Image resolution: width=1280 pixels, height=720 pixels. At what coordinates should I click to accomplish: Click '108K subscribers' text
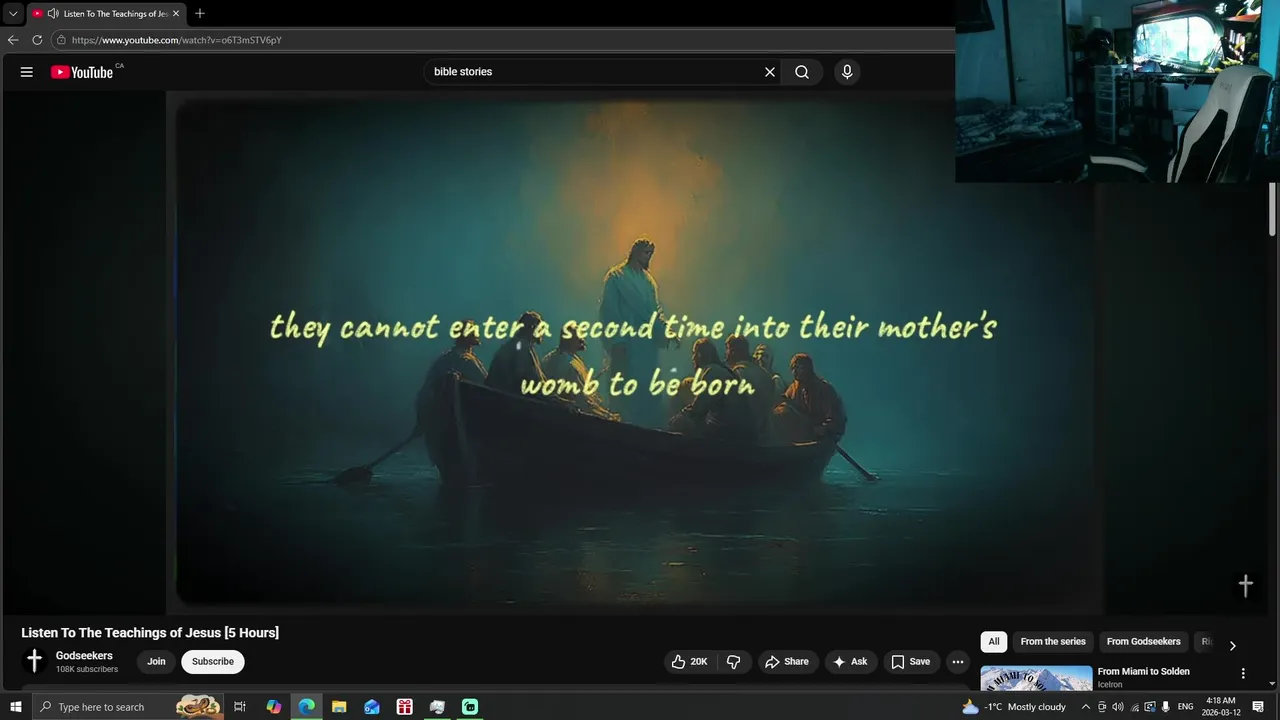click(x=87, y=669)
